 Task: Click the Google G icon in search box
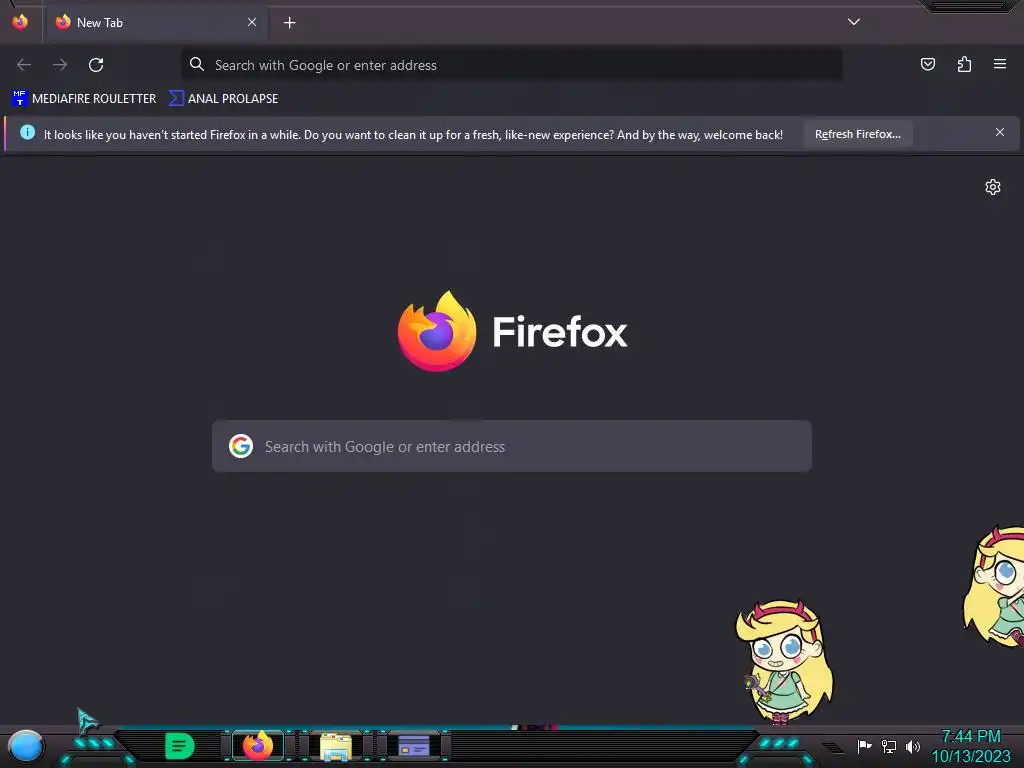click(x=241, y=447)
